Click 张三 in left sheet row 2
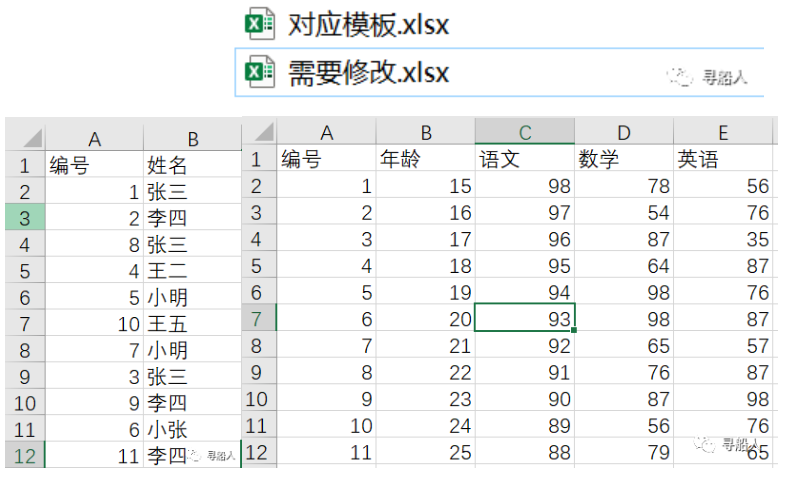Viewport: 812px width, 477px height. click(193, 191)
